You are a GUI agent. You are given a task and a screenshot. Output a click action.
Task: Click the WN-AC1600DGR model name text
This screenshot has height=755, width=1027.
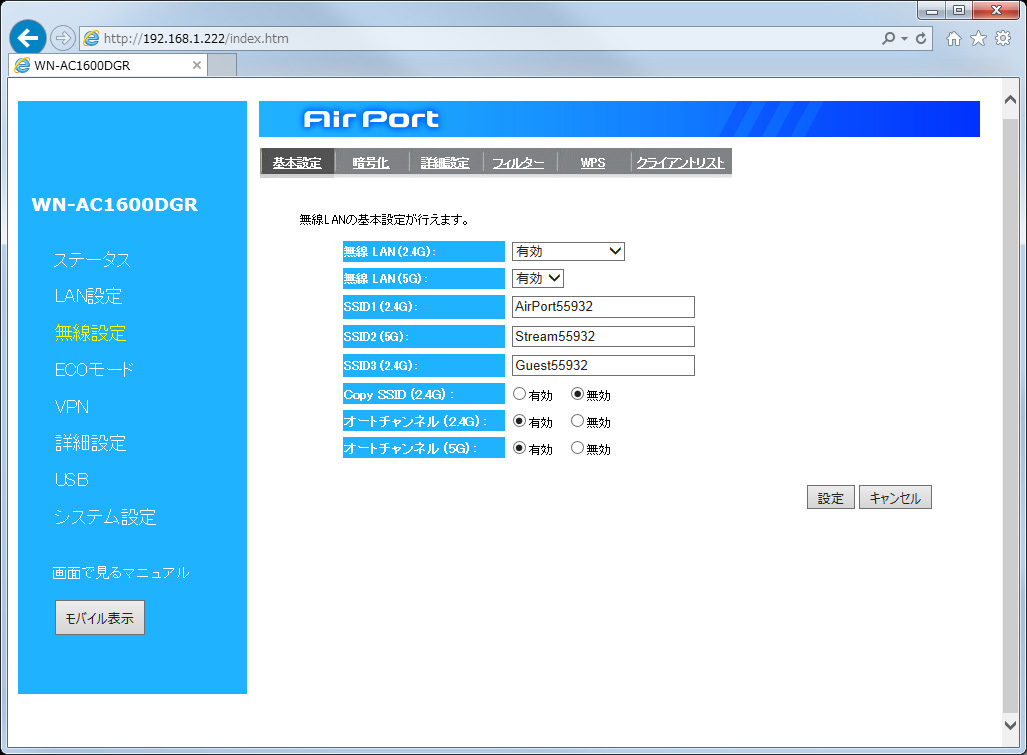coord(115,204)
